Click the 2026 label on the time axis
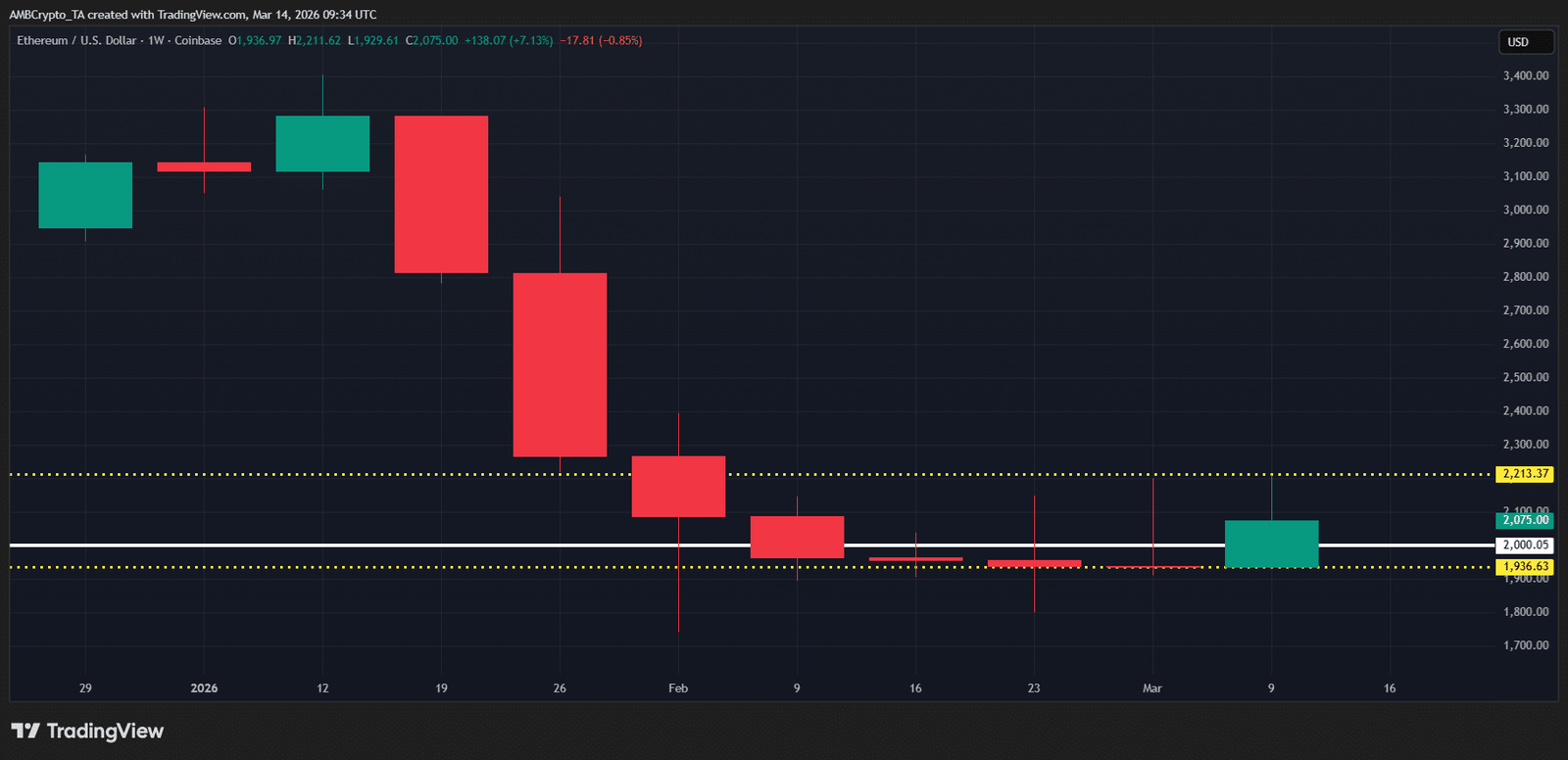 pos(204,689)
